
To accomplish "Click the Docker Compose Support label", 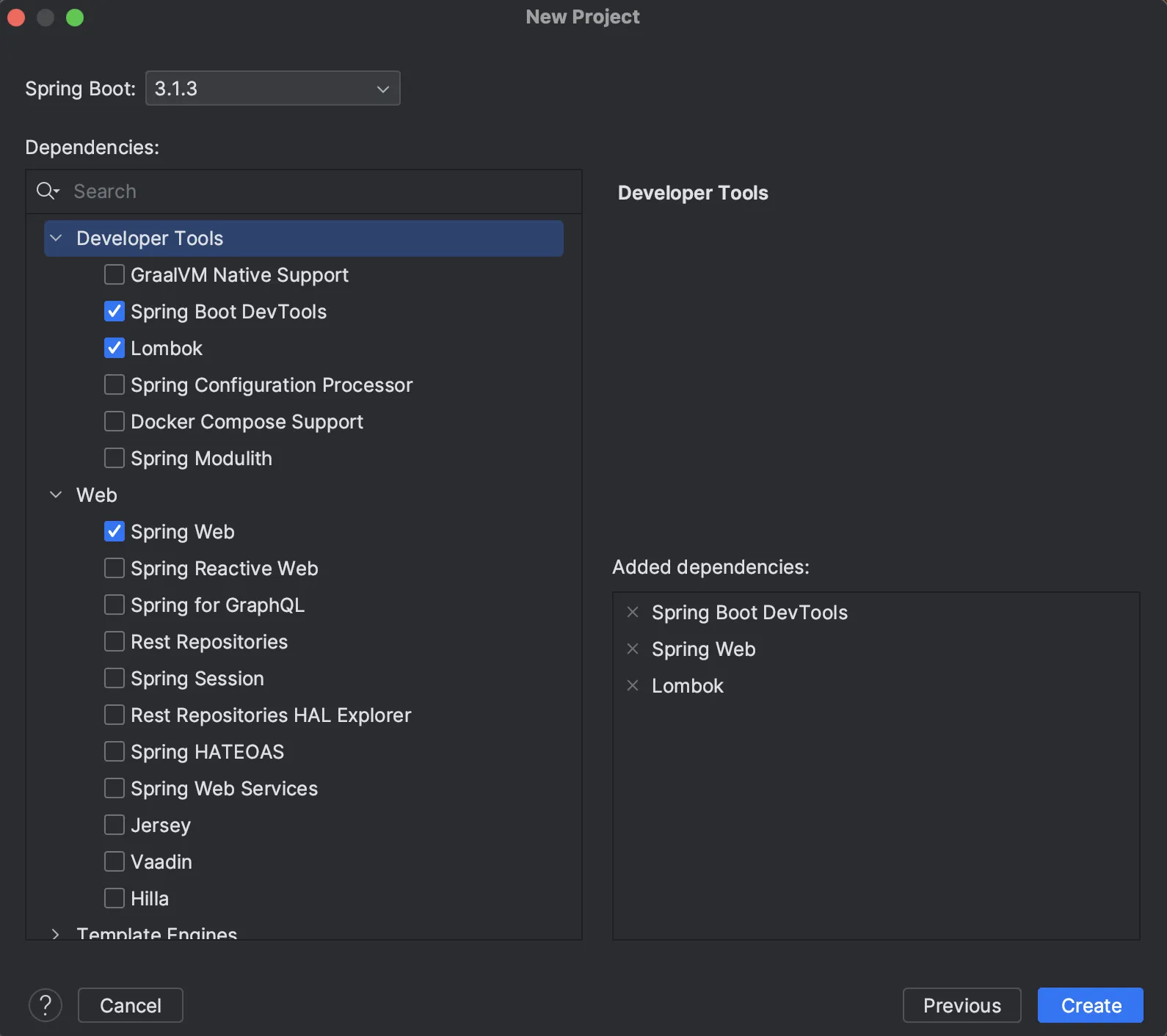I will point(247,422).
